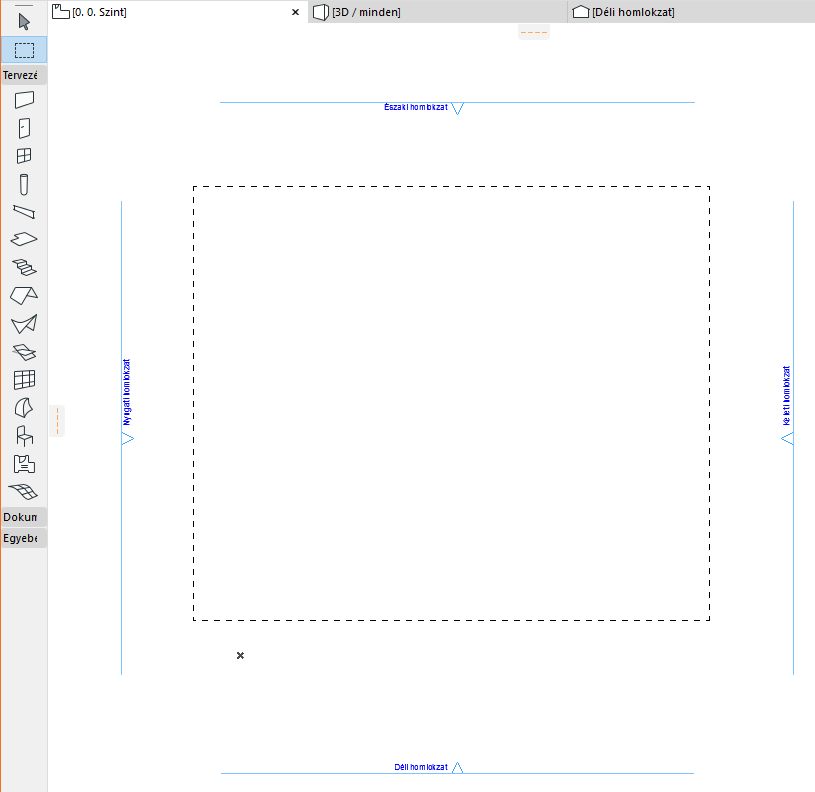Select the Object chair tool
Viewport: 815px width, 792px height.
[x=24, y=436]
